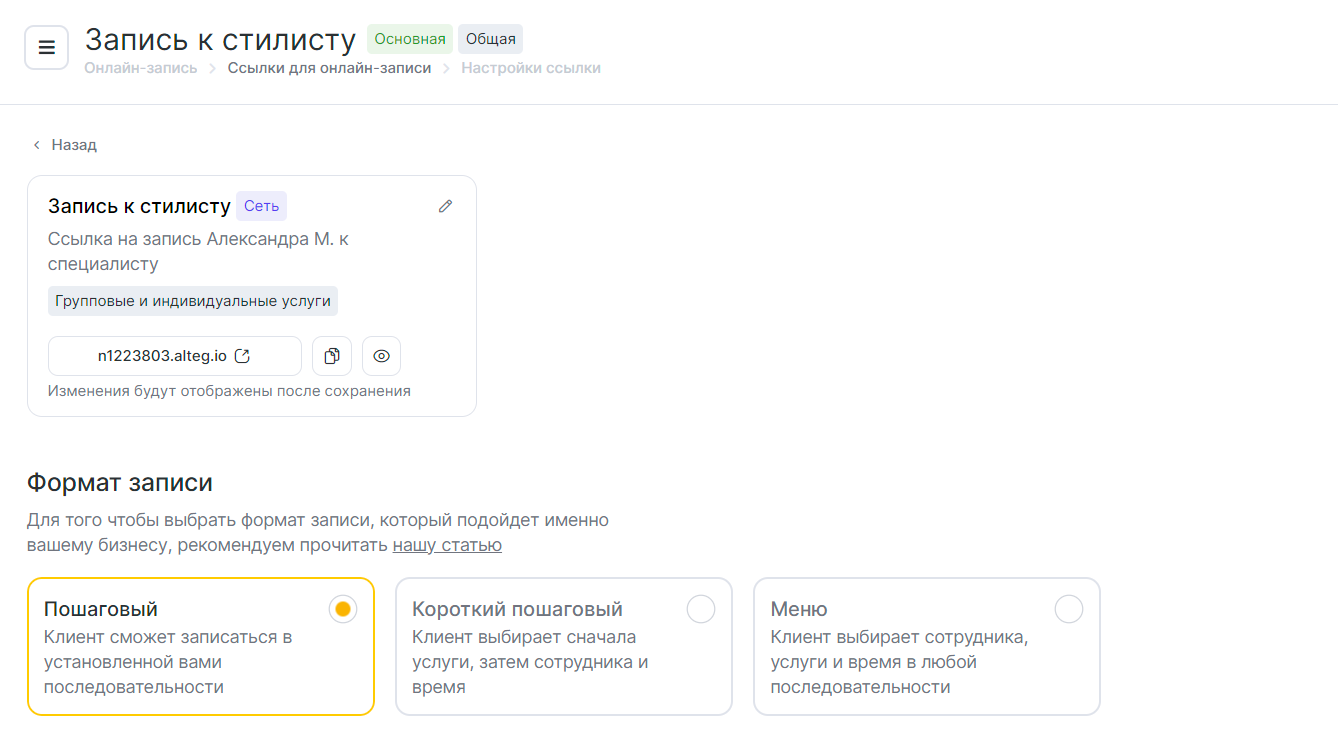The image size is (1338, 739).
Task: Go to Онлайн-запись breadcrumb
Action: (x=141, y=68)
